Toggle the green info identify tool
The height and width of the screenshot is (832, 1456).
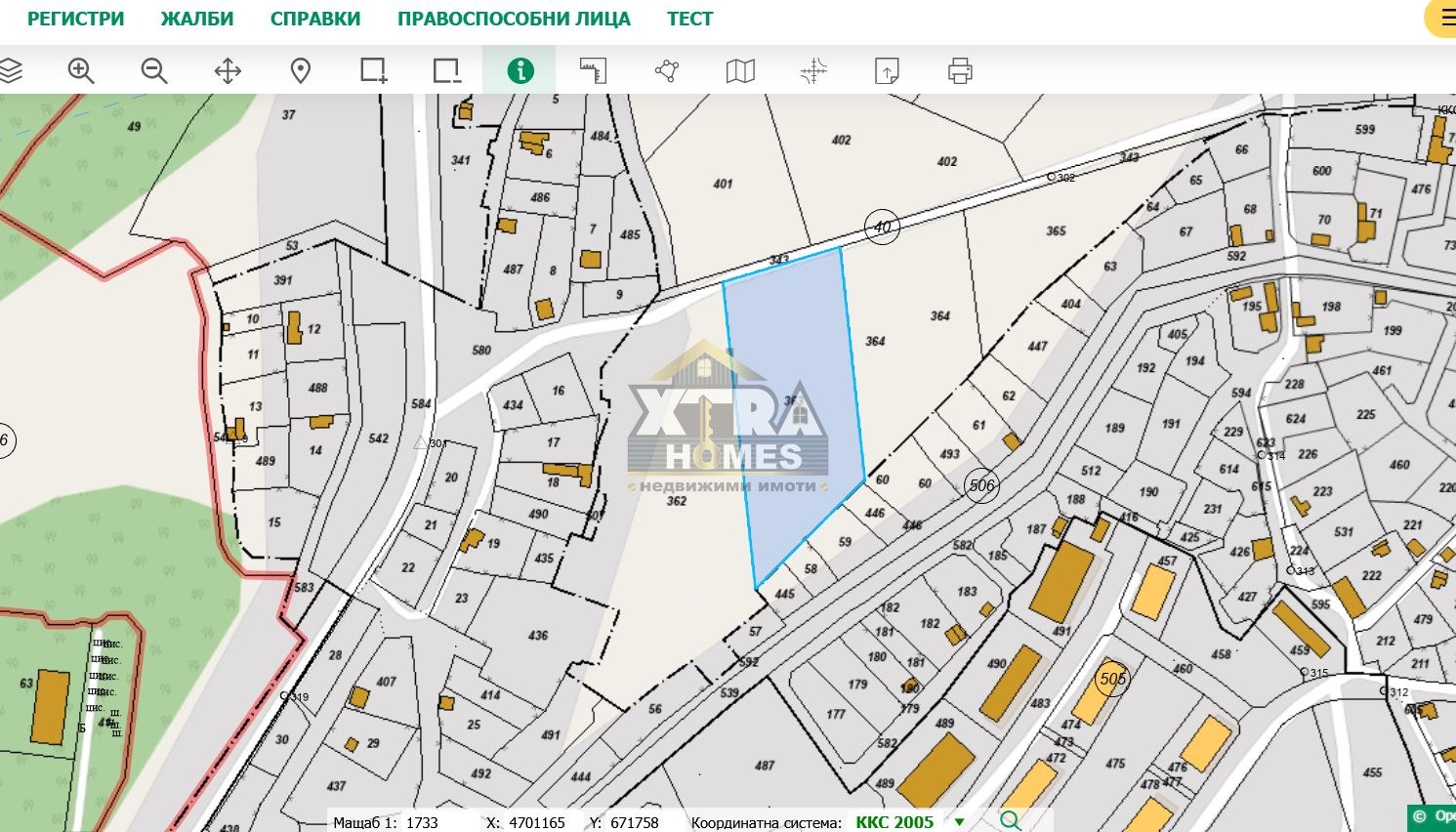point(520,70)
